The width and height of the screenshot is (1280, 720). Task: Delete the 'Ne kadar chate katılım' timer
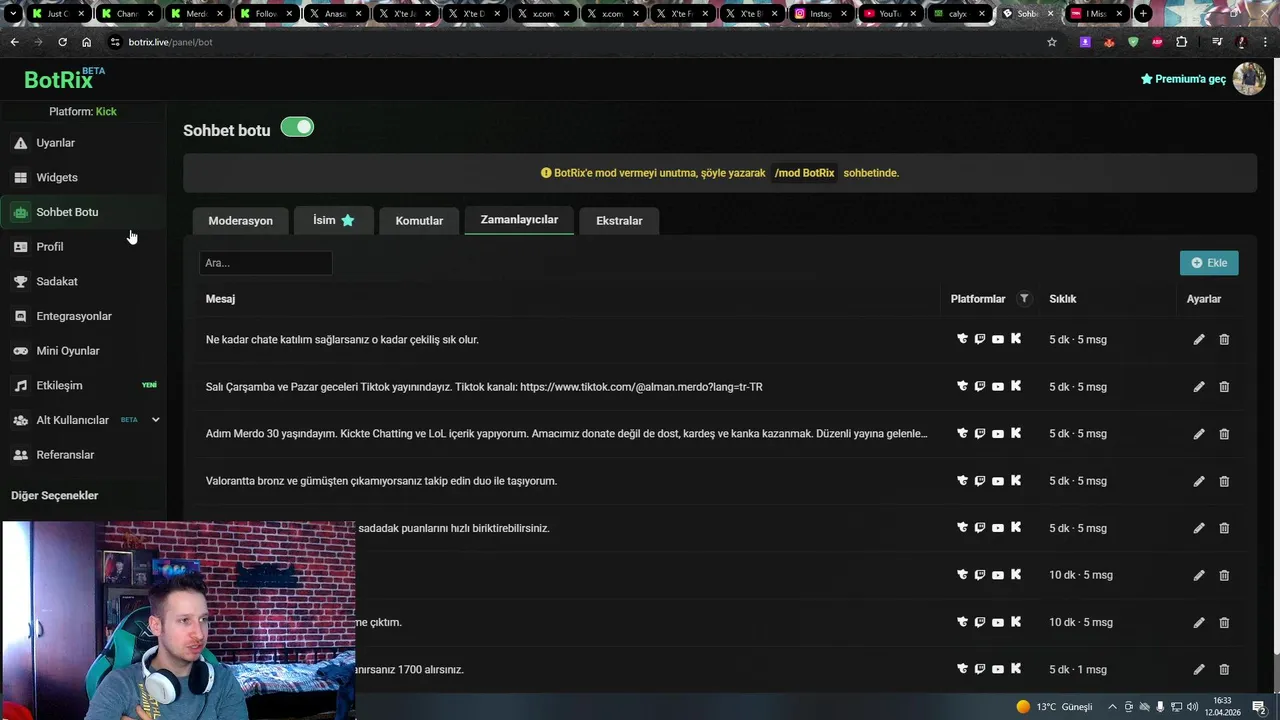(1224, 340)
